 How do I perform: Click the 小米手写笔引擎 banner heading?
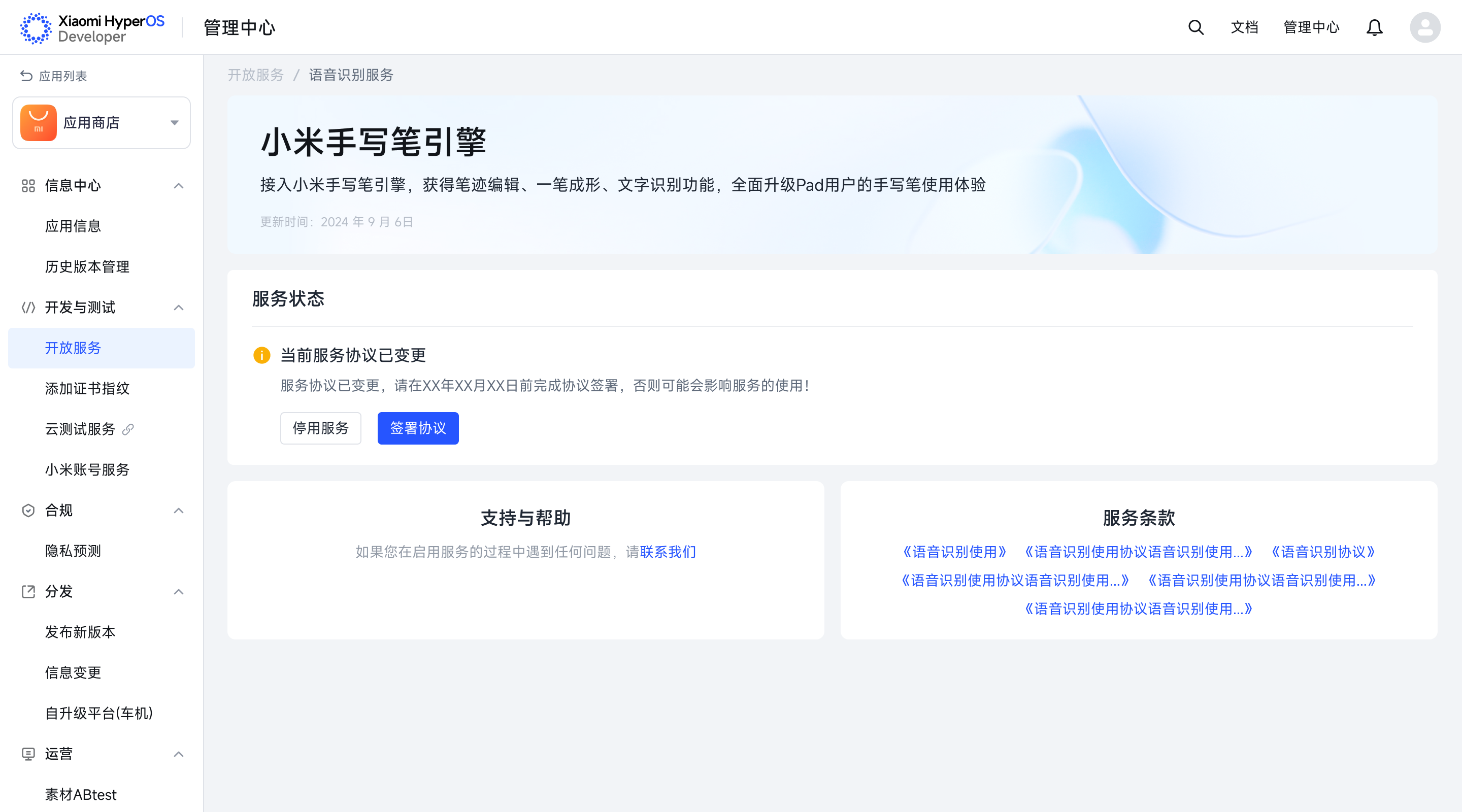pyautogui.click(x=374, y=142)
